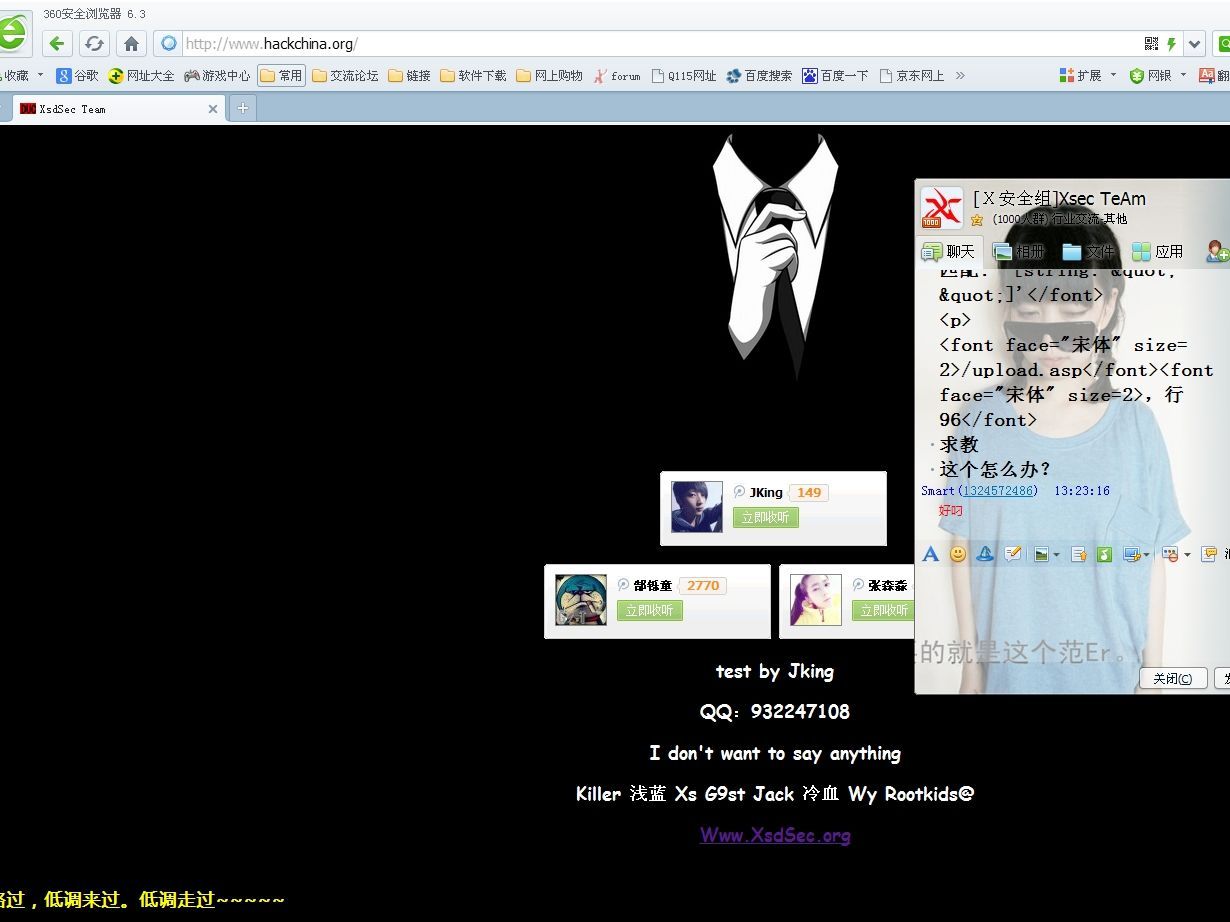The image size is (1230, 922).
Task: Click the notepad with pencil icon in QQ
Action: 1013,554
